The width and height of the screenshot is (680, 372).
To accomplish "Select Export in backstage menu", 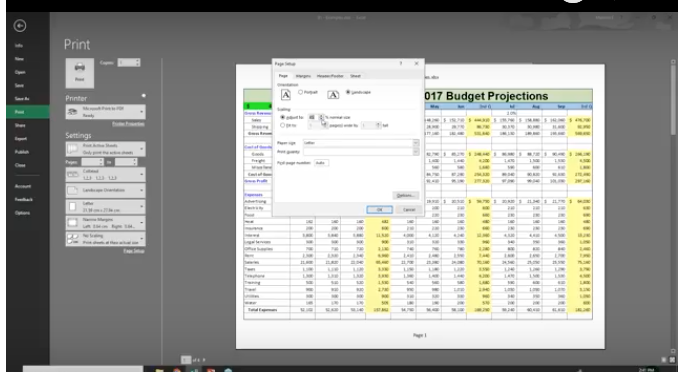I will click(x=20, y=139).
